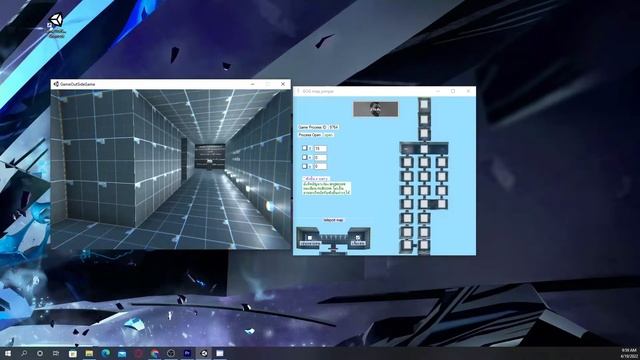Screen dimensions: 640x360
Task: Click the coordinate field showing 15
Action: click(320, 148)
